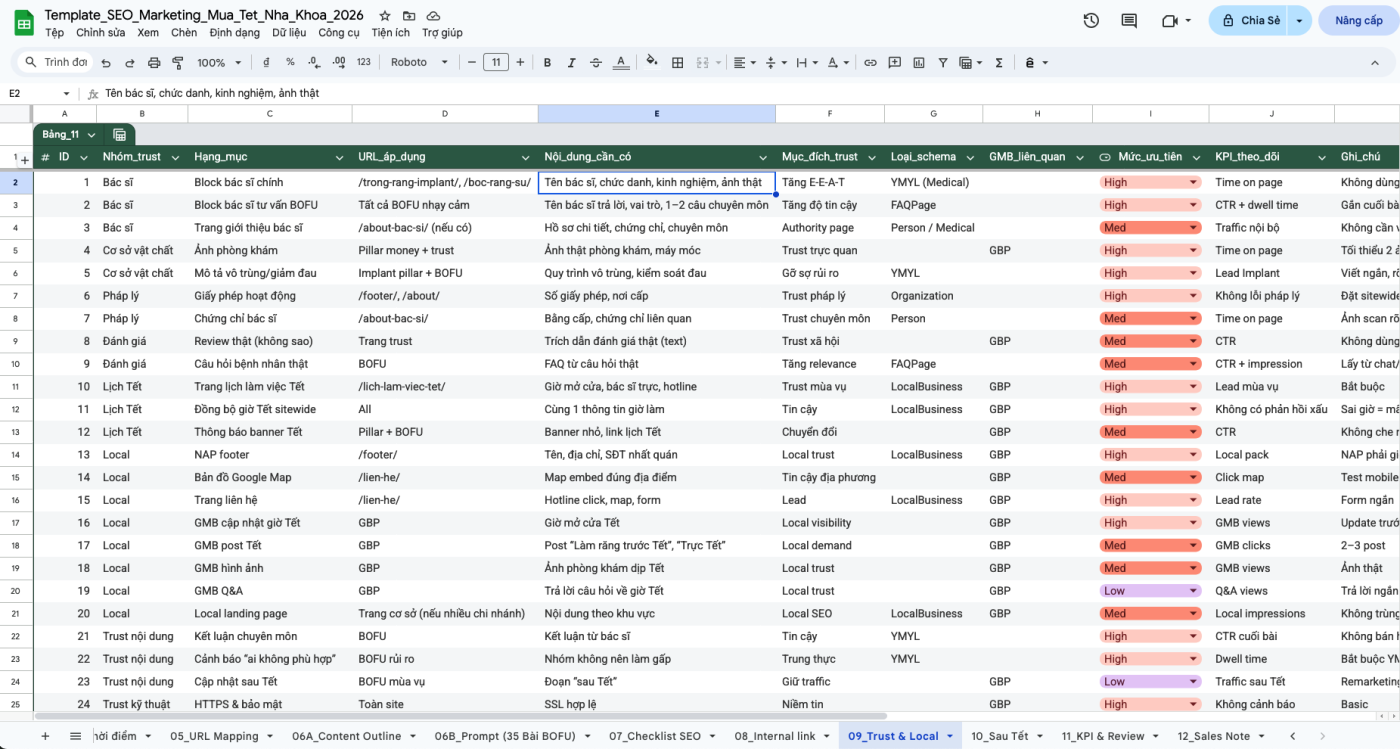Insert a chart from the toolbar
This screenshot has width=1400, height=749.
[x=918, y=62]
